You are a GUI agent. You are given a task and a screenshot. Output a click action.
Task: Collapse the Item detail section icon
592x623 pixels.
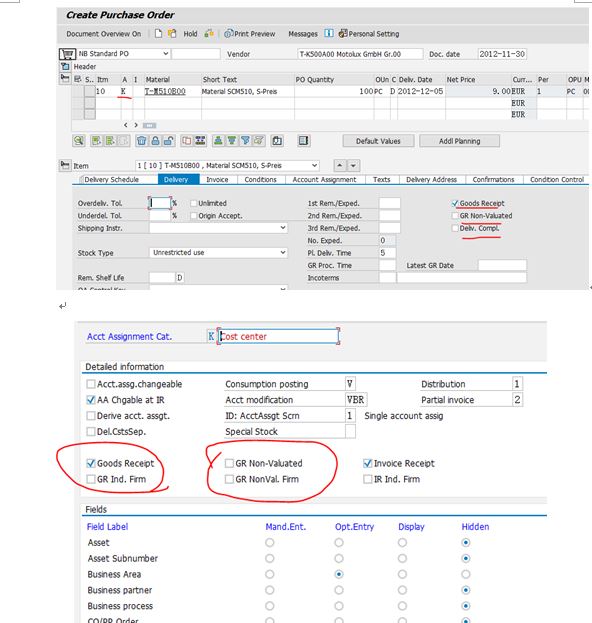click(65, 165)
